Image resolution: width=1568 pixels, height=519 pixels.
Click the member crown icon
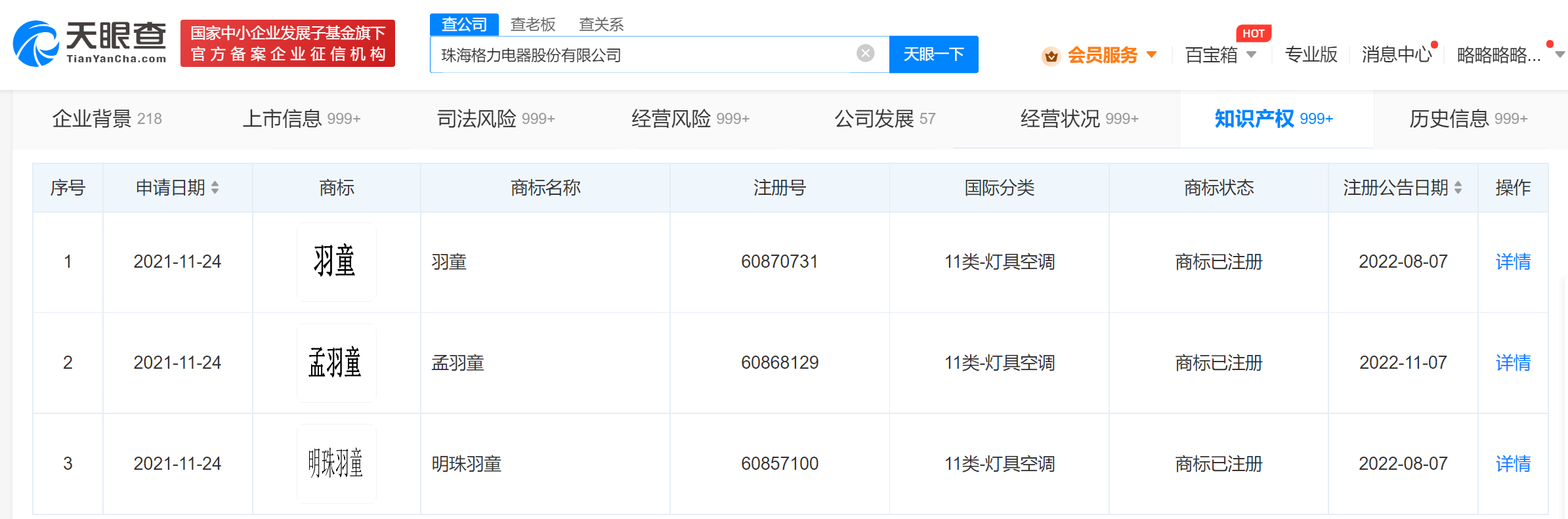[1051, 56]
